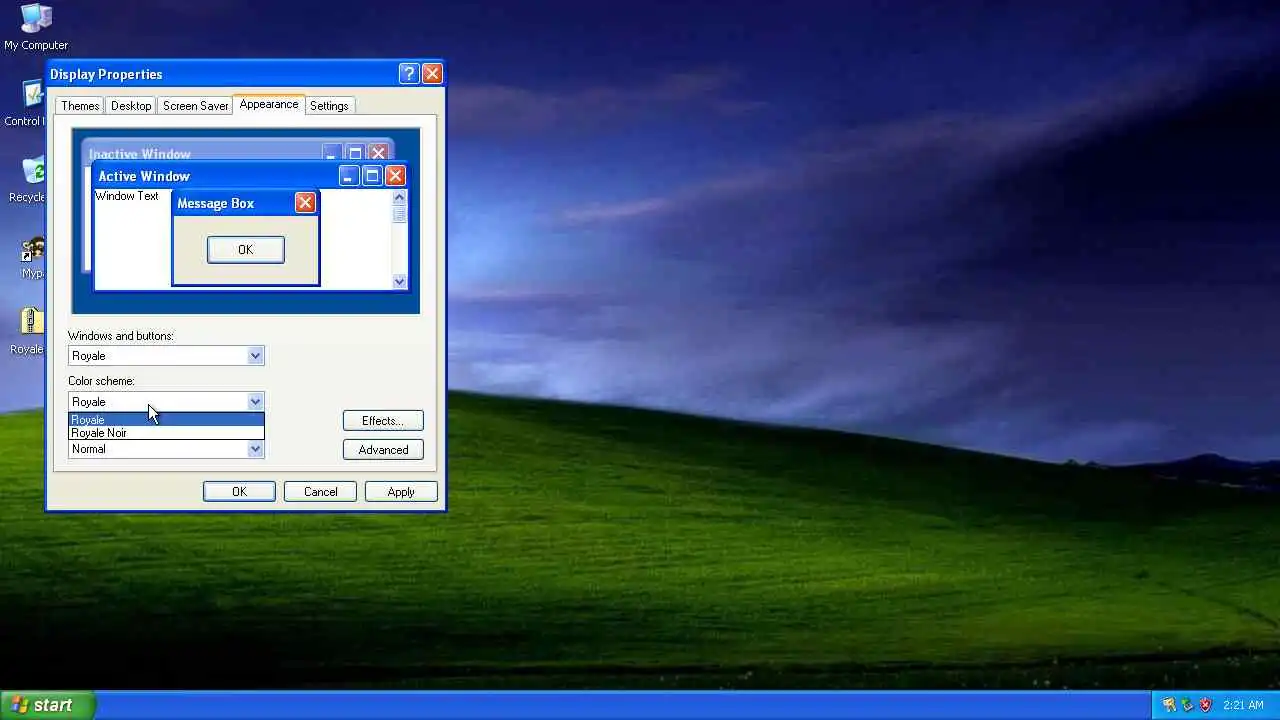Screen dimensions: 1280x720
Task: Click Cancel in Display Properties
Action: pyautogui.click(x=320, y=492)
